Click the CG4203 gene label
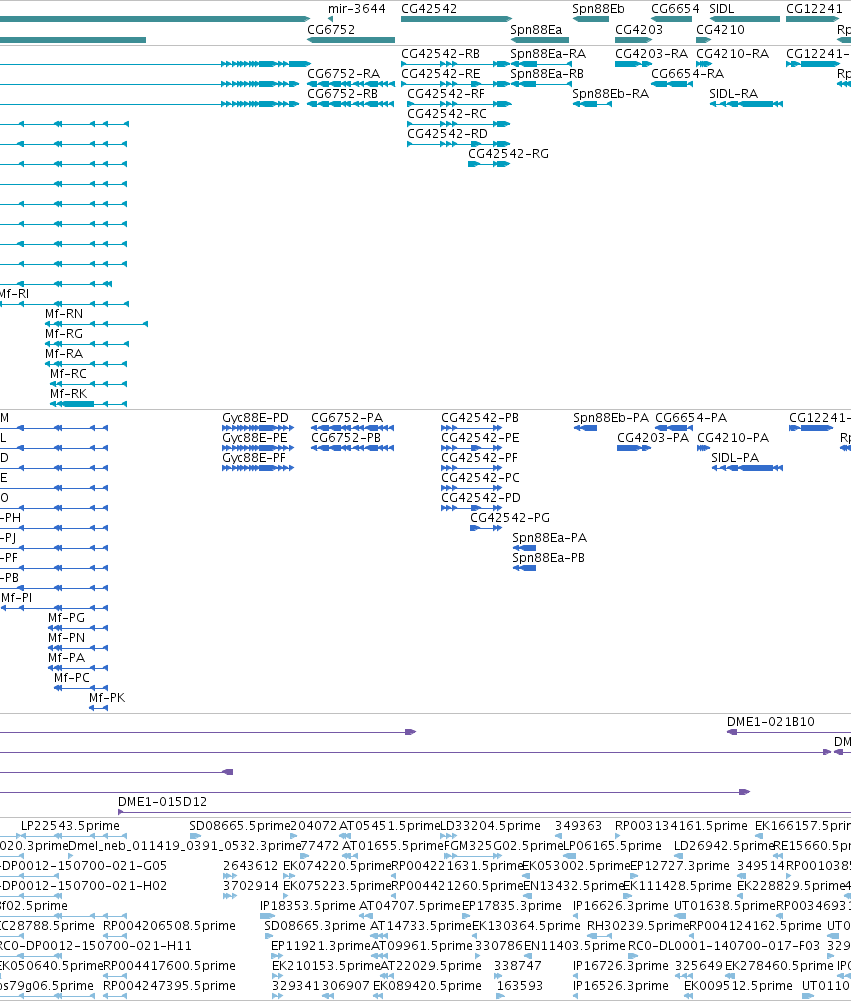Viewport: 851px width, 1001px height. 639,29
